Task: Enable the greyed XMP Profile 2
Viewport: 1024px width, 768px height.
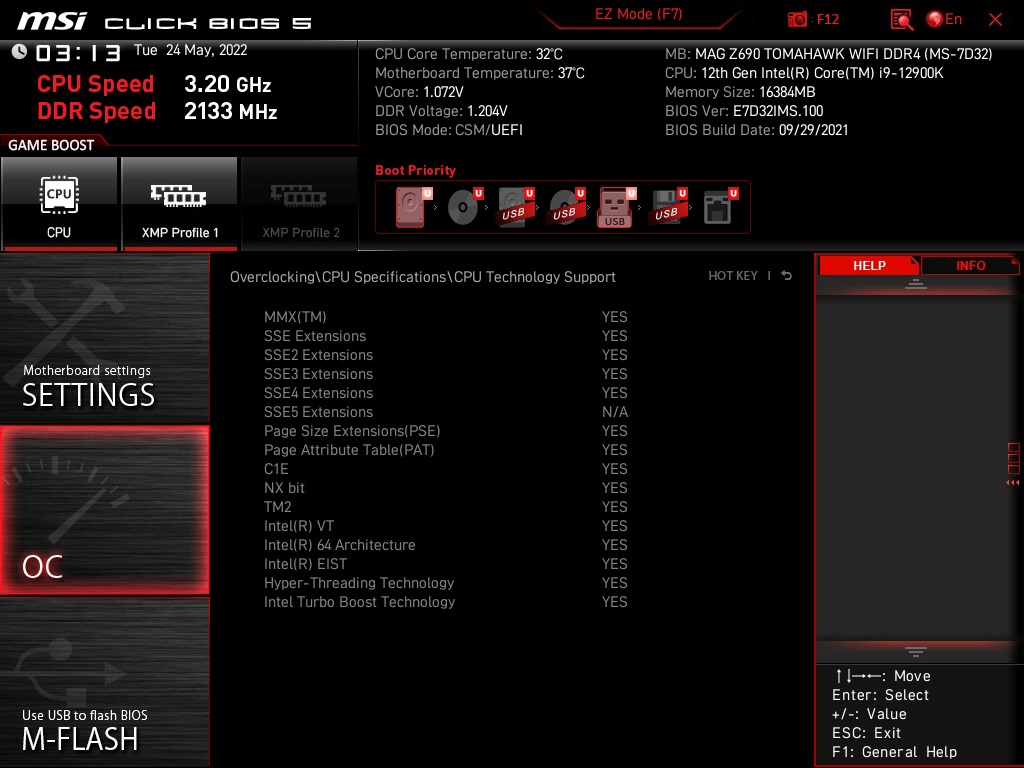Action: (x=300, y=204)
